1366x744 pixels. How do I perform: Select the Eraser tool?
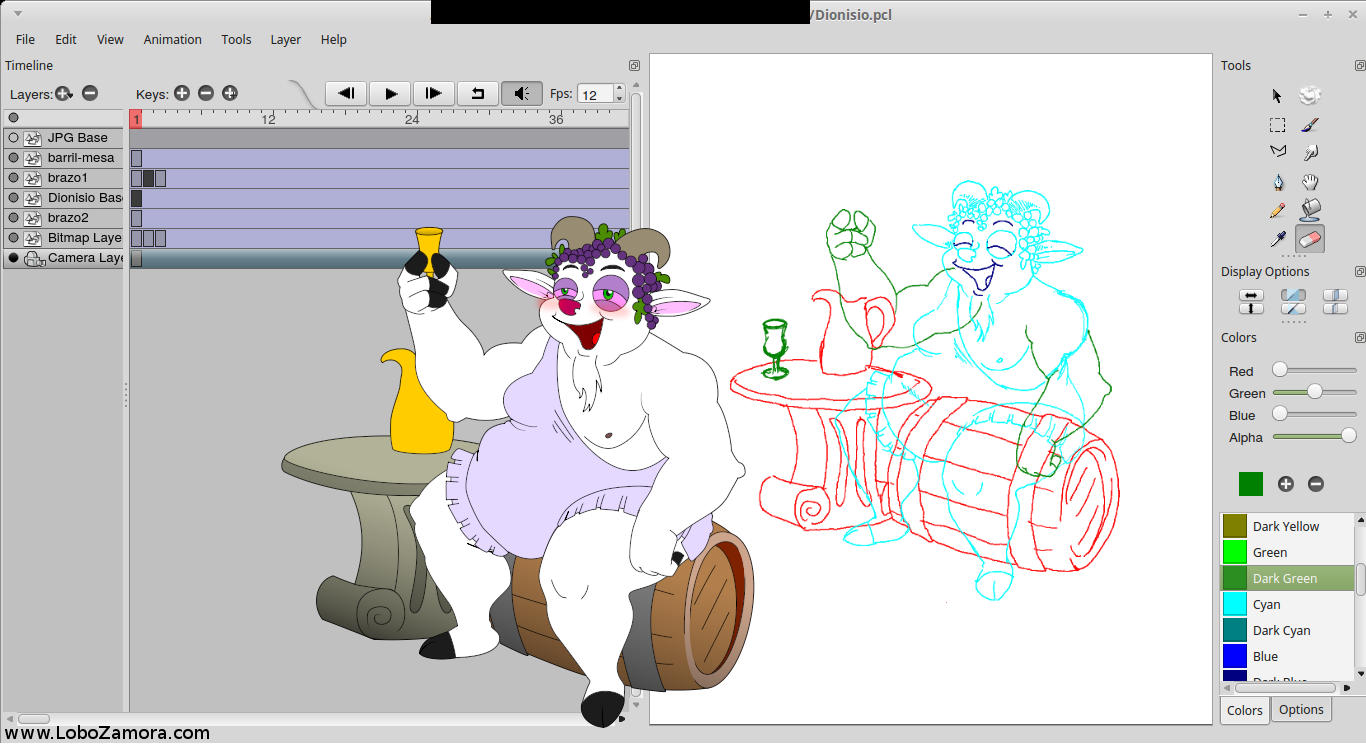tap(1310, 239)
